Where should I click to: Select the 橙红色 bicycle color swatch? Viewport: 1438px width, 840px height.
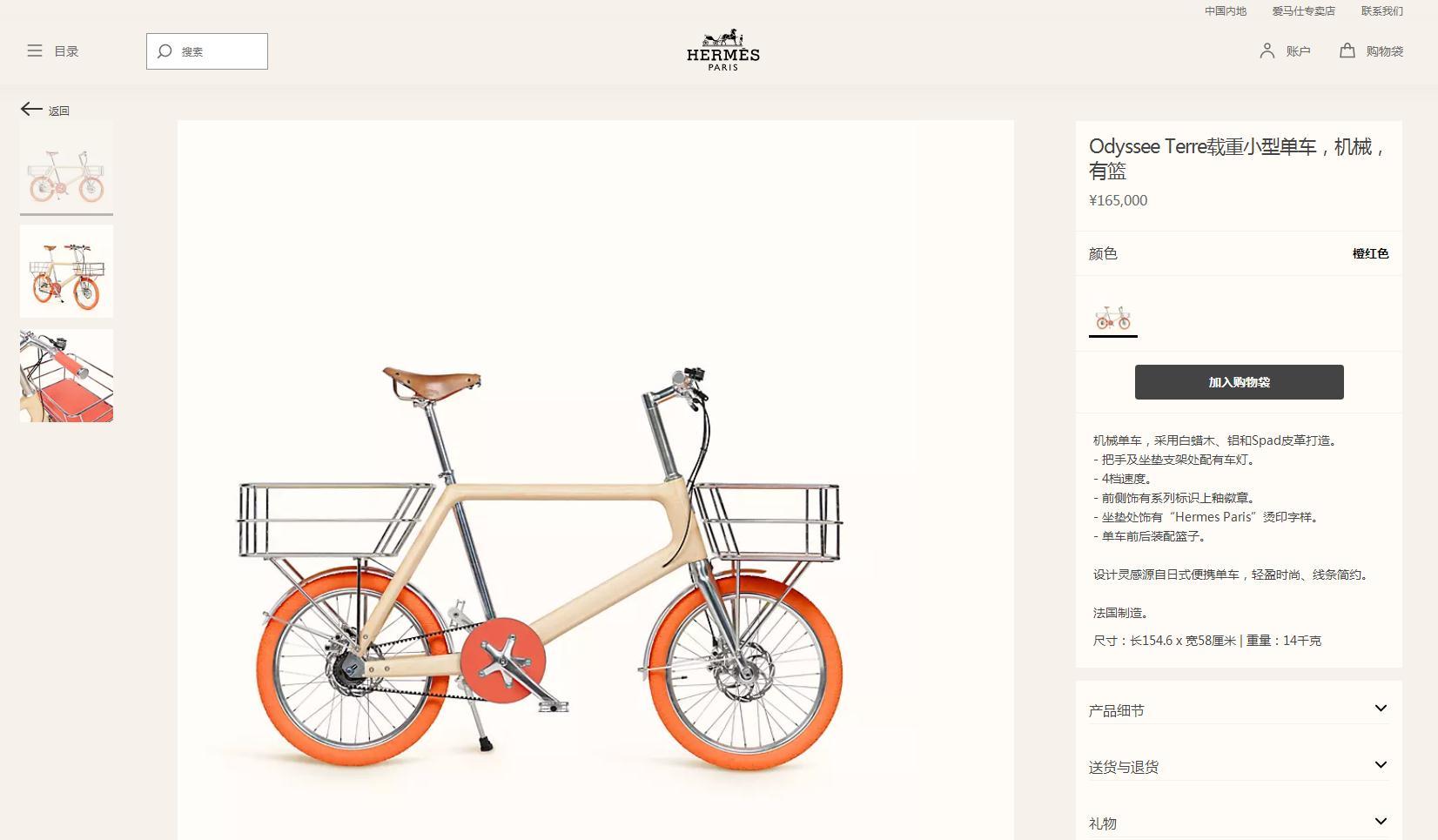pos(1113,318)
